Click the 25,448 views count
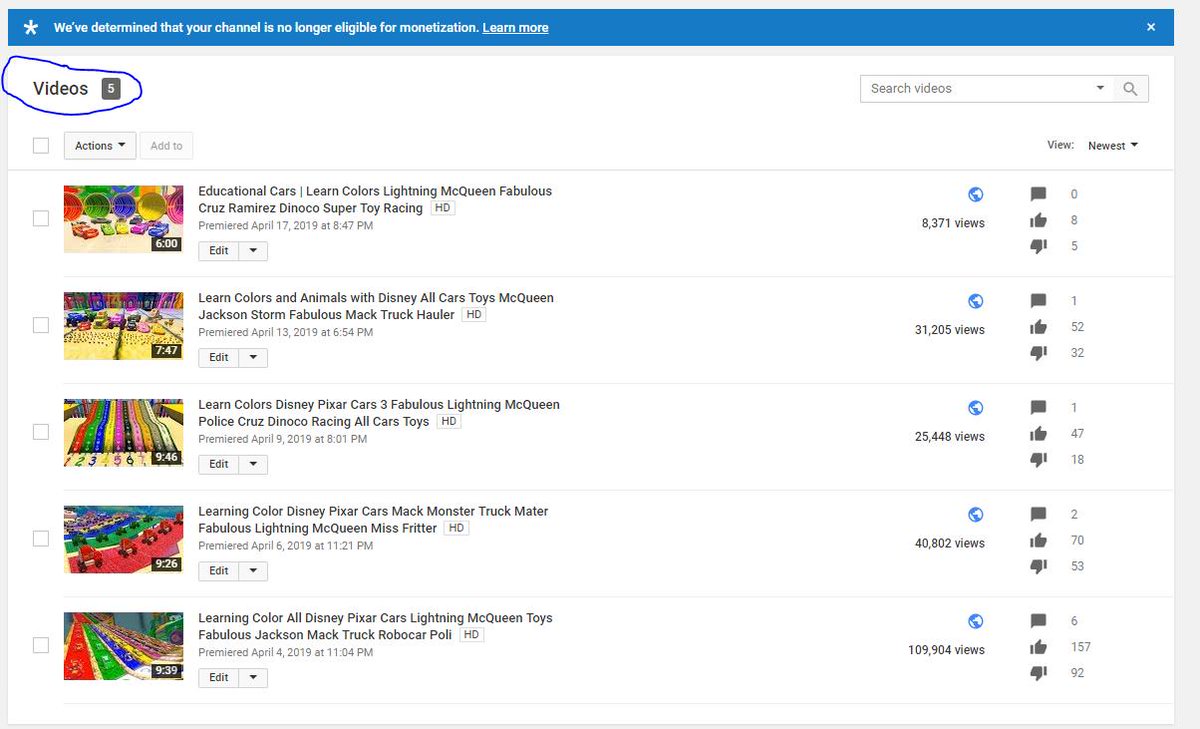The image size is (1200, 729). [x=950, y=437]
